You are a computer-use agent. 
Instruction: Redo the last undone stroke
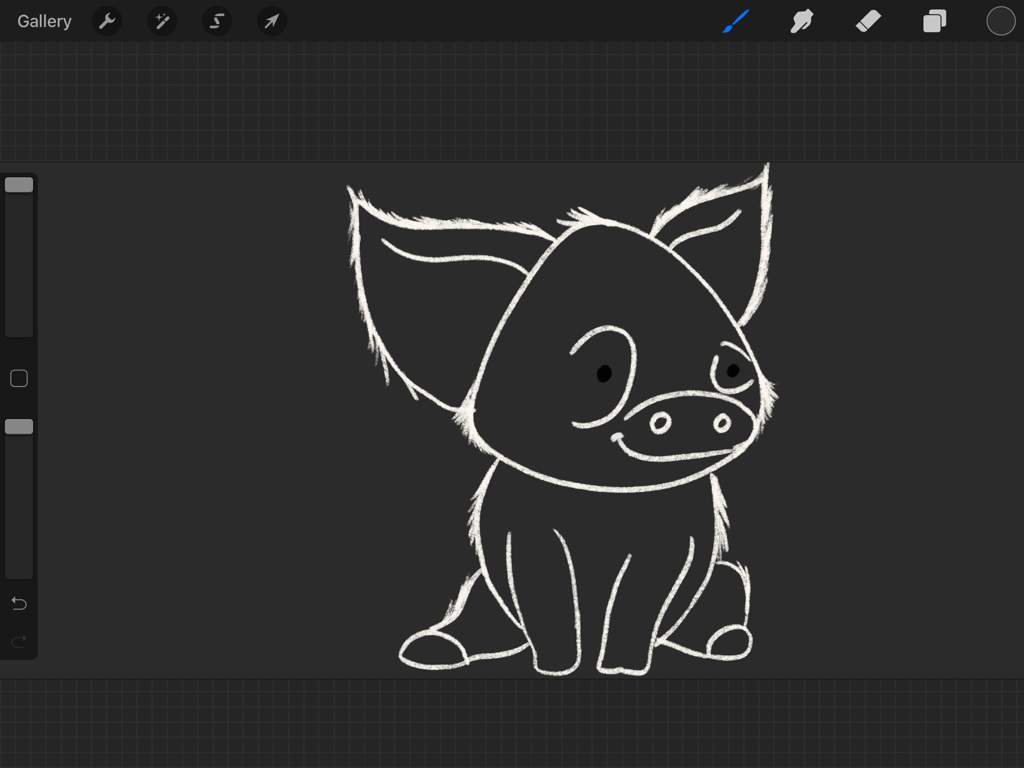(x=19, y=641)
